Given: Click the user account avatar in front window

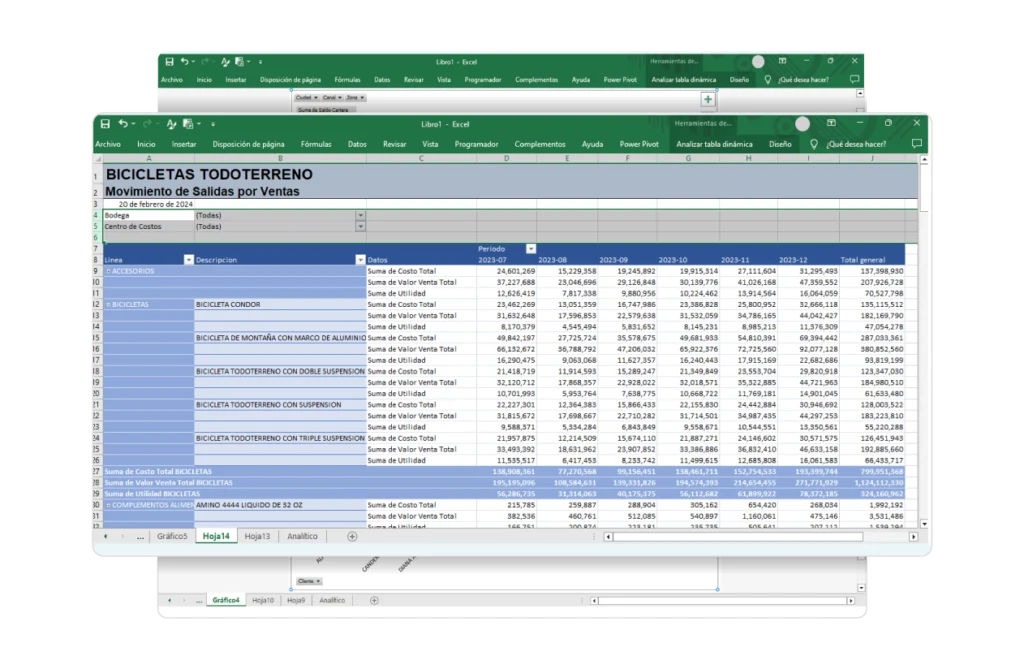Looking at the screenshot, I should point(803,123).
